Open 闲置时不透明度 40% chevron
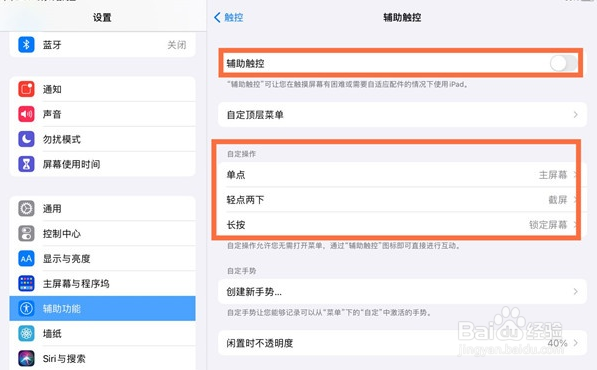The height and width of the screenshot is (370, 597). tap(575, 343)
